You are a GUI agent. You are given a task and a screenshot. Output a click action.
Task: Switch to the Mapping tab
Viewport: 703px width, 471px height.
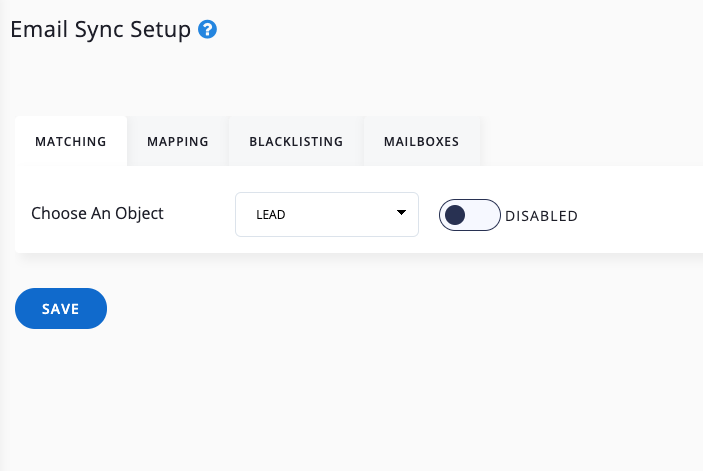coord(178,142)
